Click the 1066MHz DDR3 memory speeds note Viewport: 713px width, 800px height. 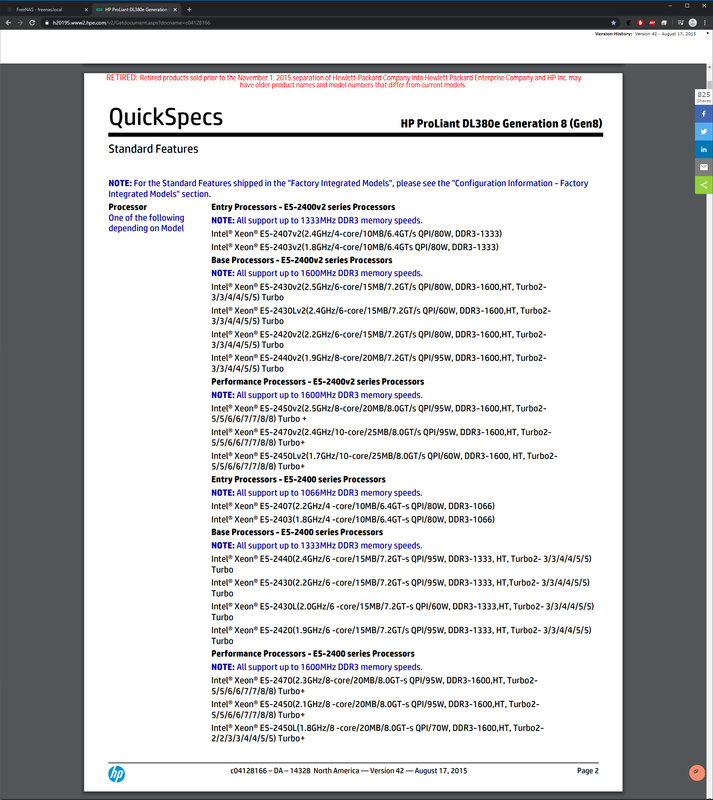tap(317, 493)
